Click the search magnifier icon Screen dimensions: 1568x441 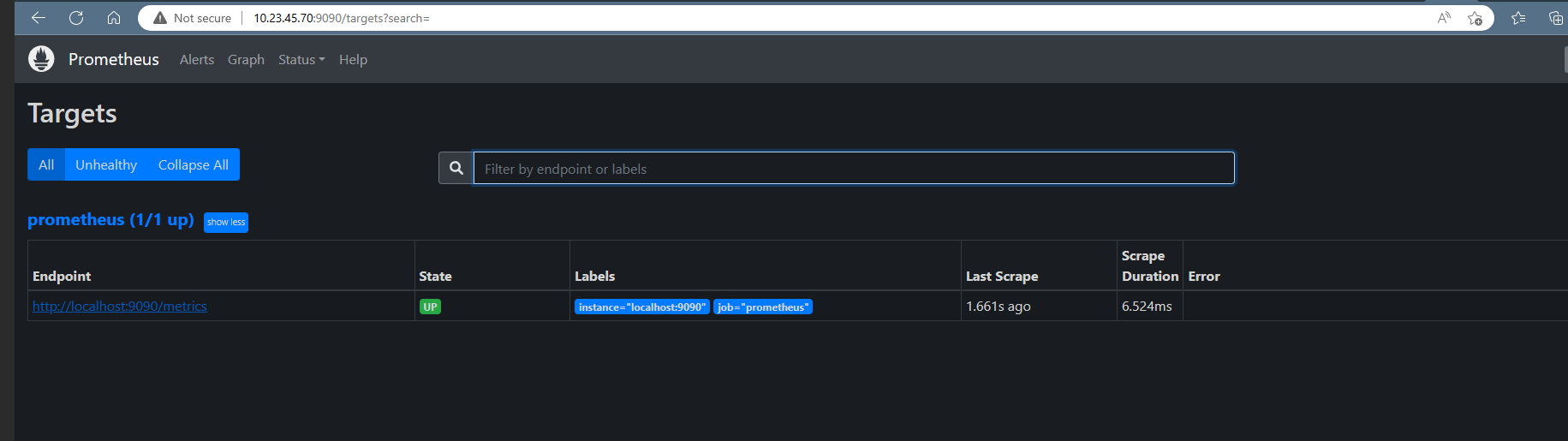pyautogui.click(x=456, y=169)
